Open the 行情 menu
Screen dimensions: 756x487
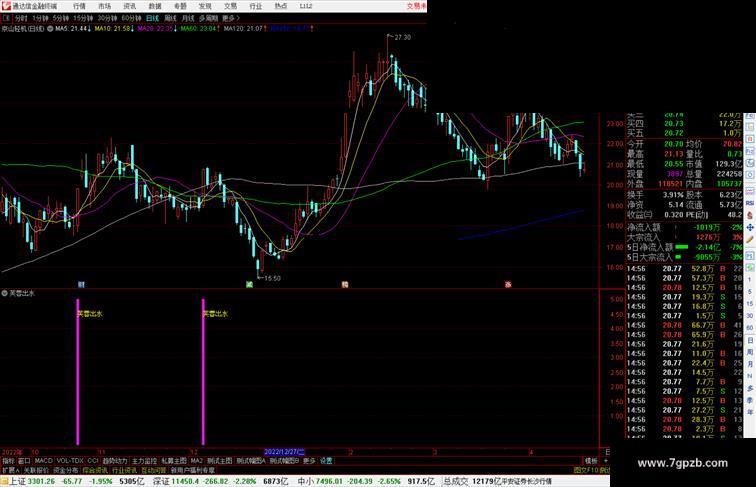79,6
